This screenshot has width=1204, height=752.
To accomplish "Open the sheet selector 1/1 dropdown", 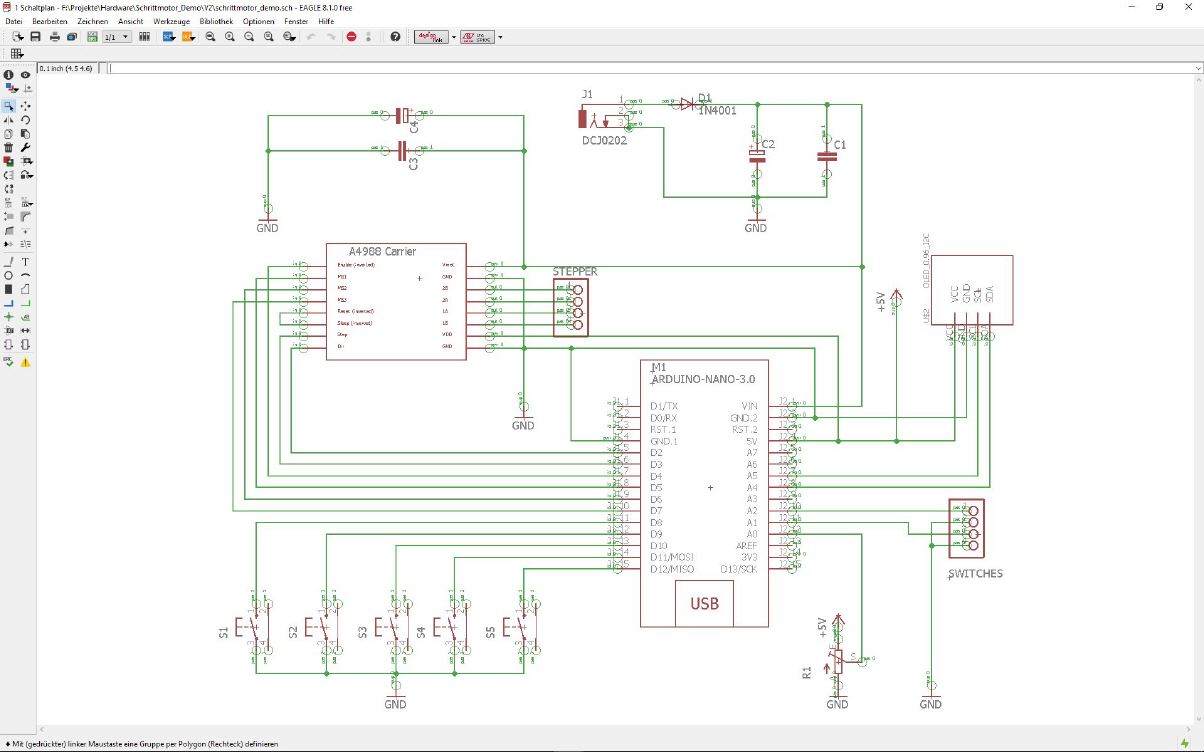I will pyautogui.click(x=117, y=37).
